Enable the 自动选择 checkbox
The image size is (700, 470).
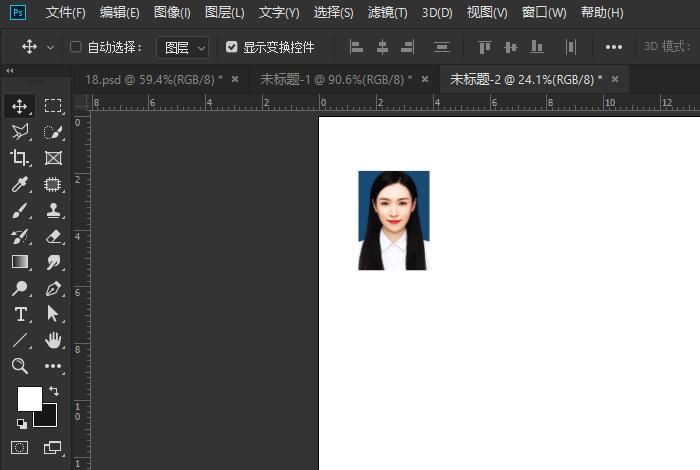pos(75,47)
